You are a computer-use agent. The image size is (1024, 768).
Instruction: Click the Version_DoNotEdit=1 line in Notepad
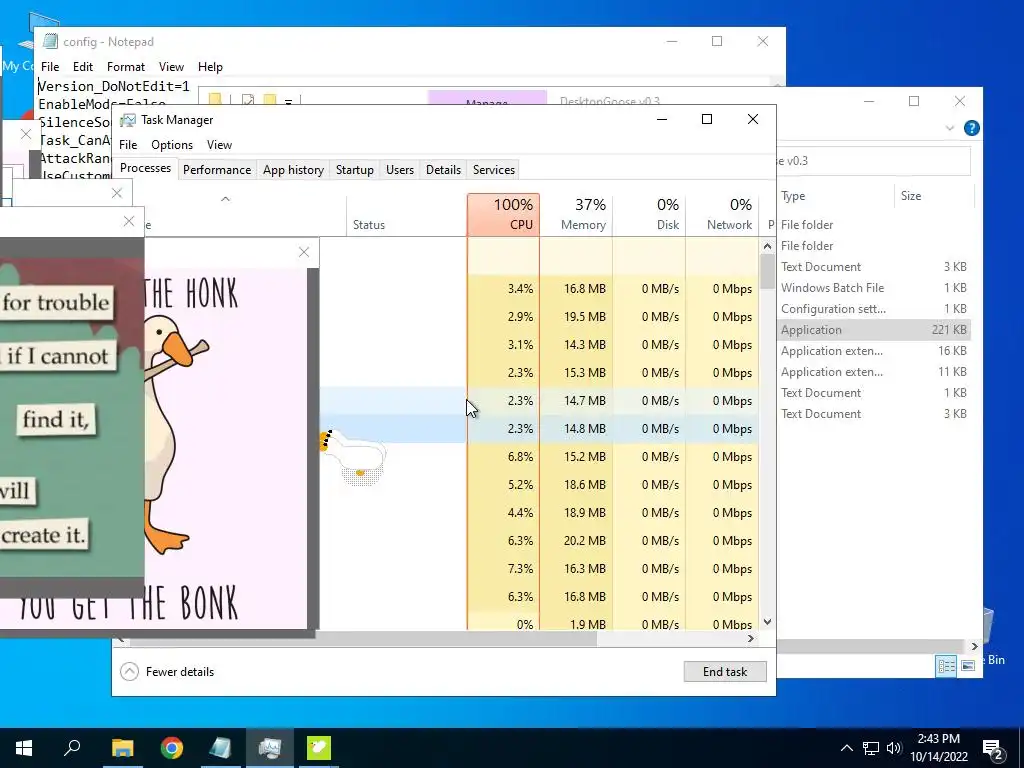click(x=114, y=86)
